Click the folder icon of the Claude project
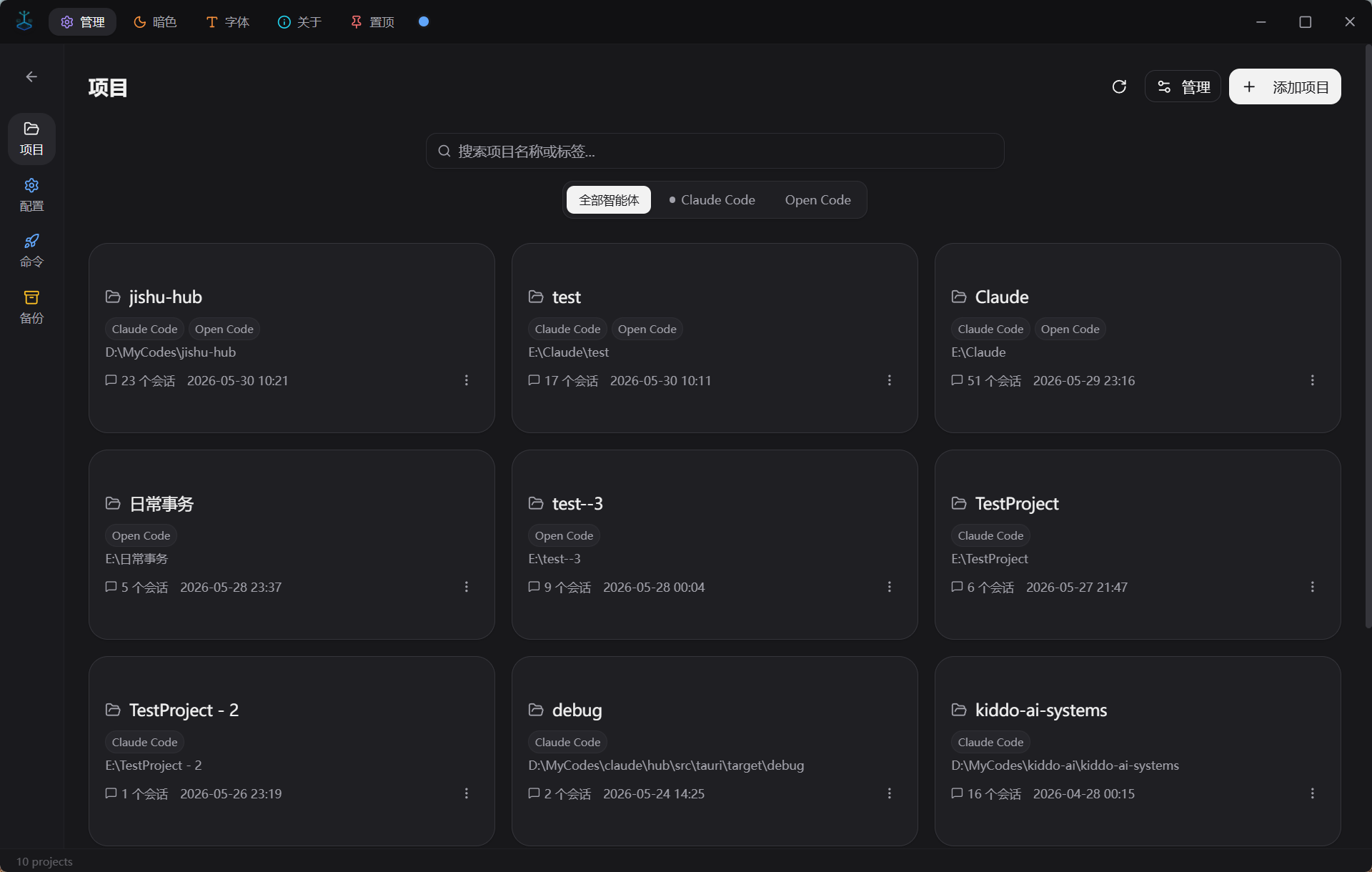Viewport: 1372px width, 872px height. point(959,297)
